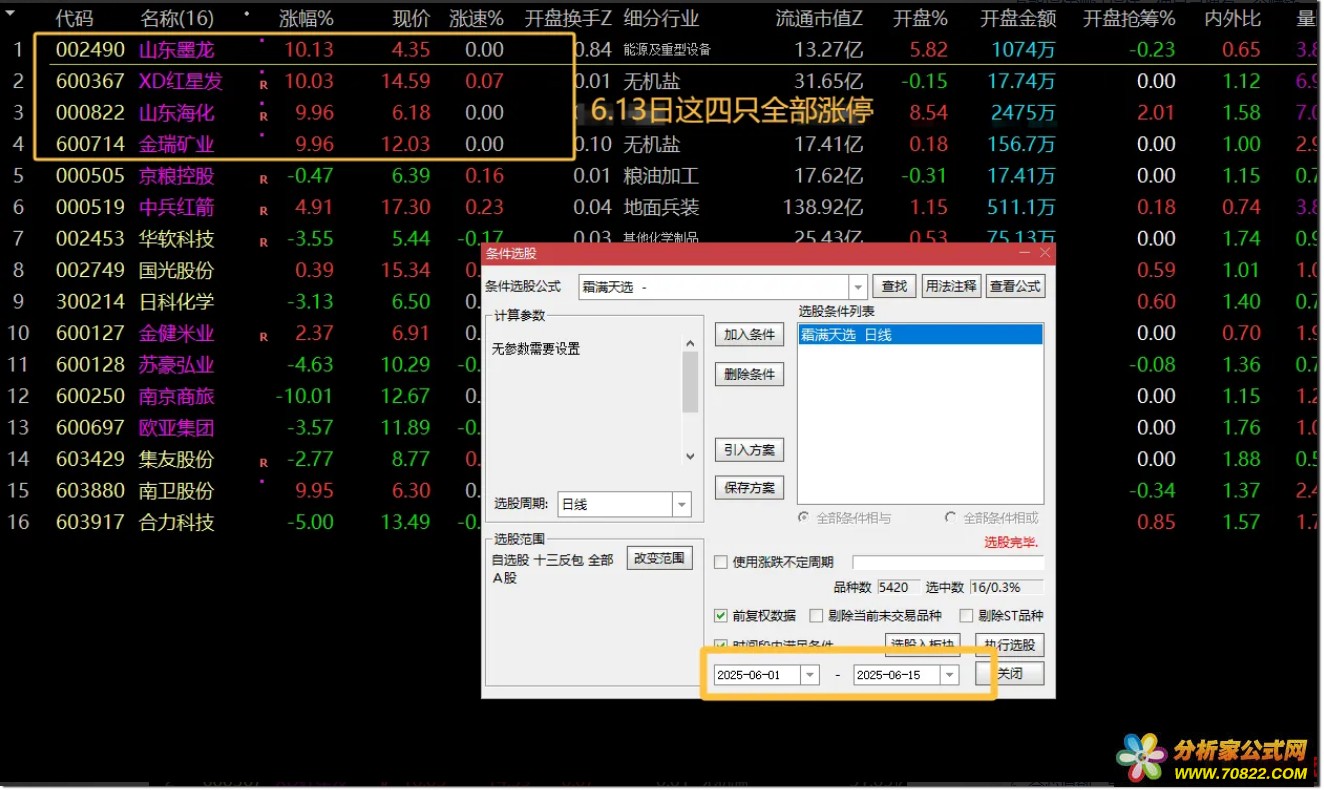1324x790 pixels.
Task: Click the R marker beside 金健米业
Action: pyautogui.click(x=264, y=337)
